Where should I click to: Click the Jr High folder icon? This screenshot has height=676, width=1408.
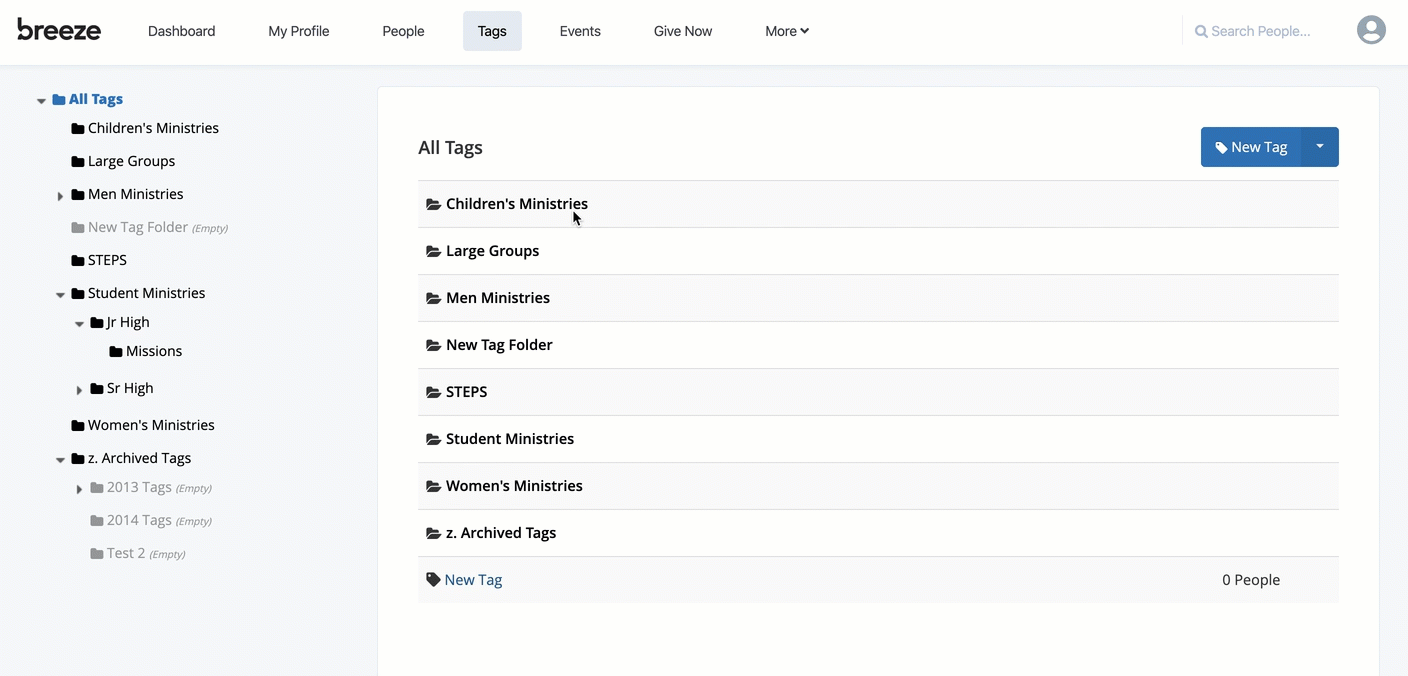point(97,323)
